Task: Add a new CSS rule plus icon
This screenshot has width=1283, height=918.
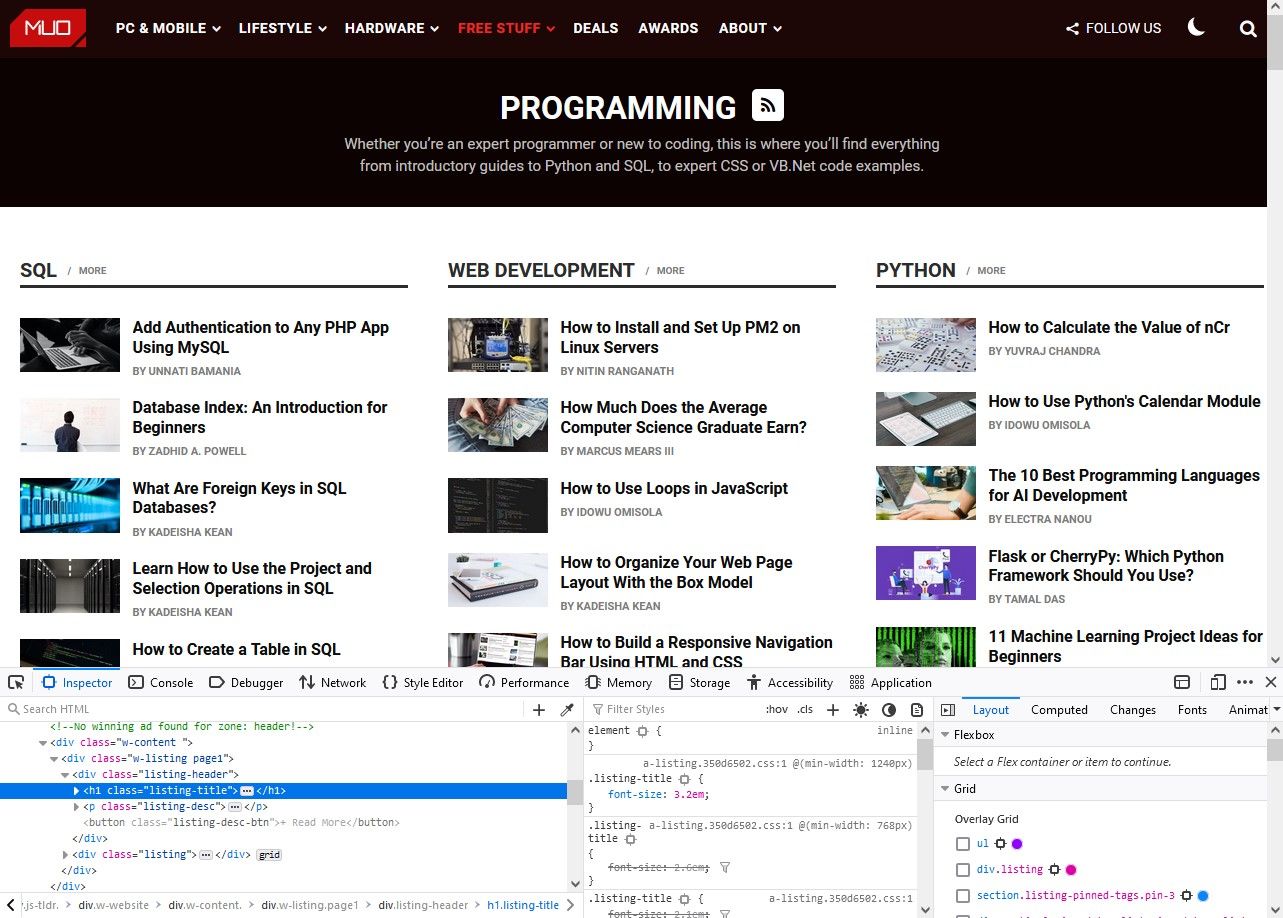Action: 833,710
